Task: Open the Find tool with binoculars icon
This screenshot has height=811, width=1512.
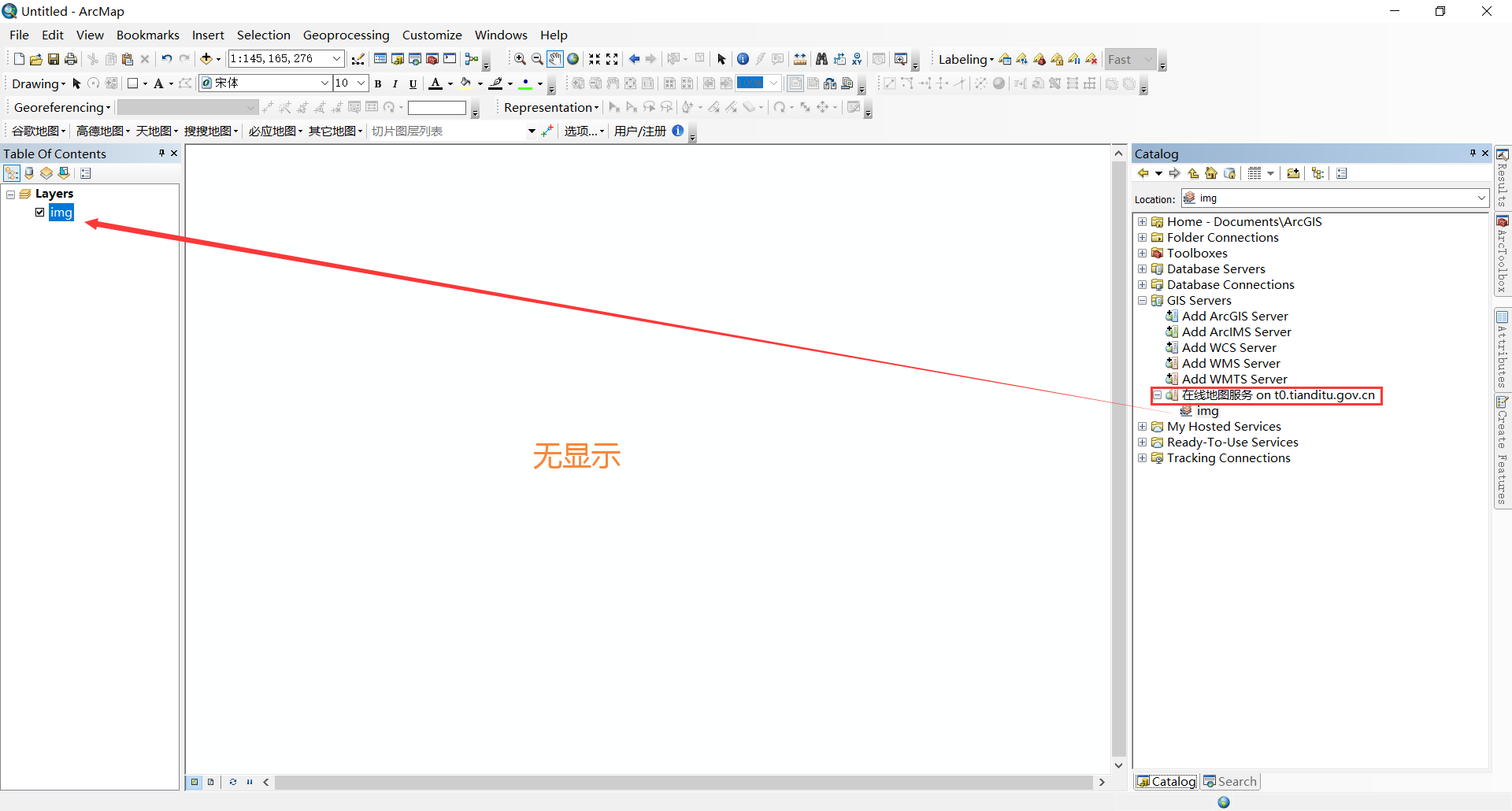Action: 821,58
